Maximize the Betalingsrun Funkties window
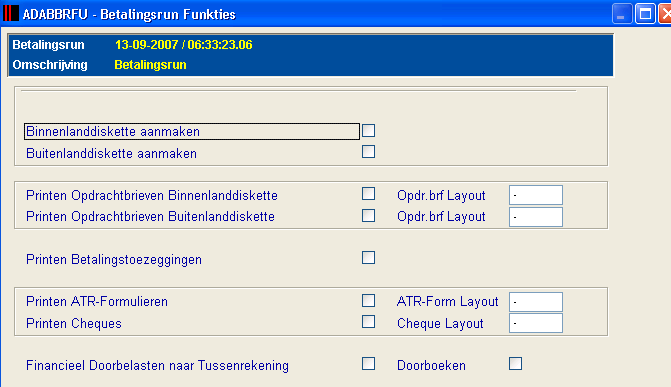671x387 pixels. point(645,14)
